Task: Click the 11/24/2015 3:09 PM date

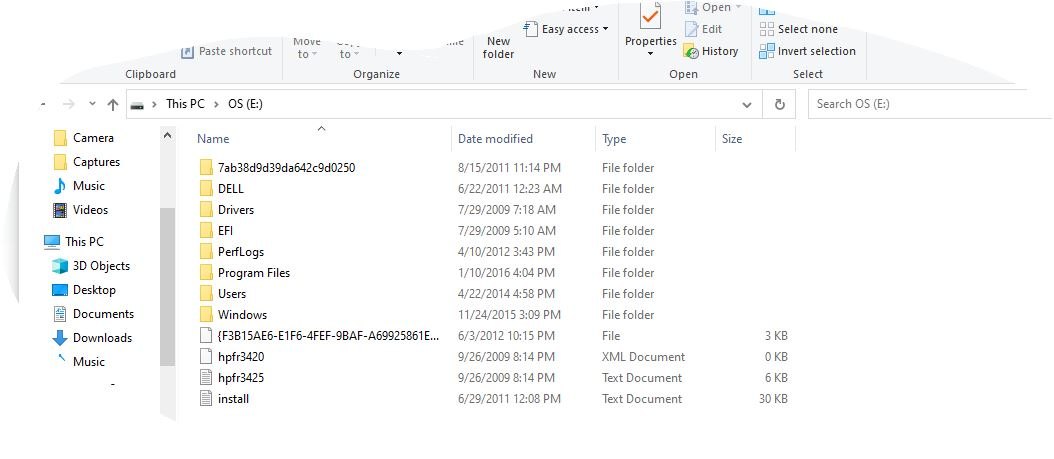Action: point(509,315)
